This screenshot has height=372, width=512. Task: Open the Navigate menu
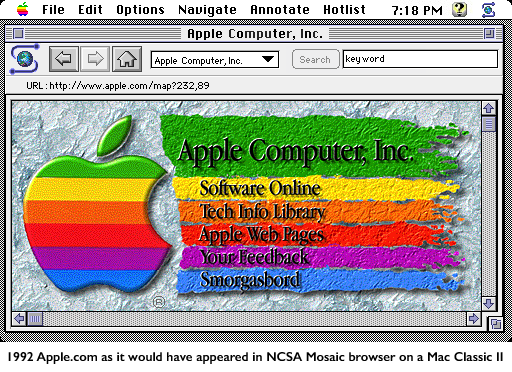(207, 10)
